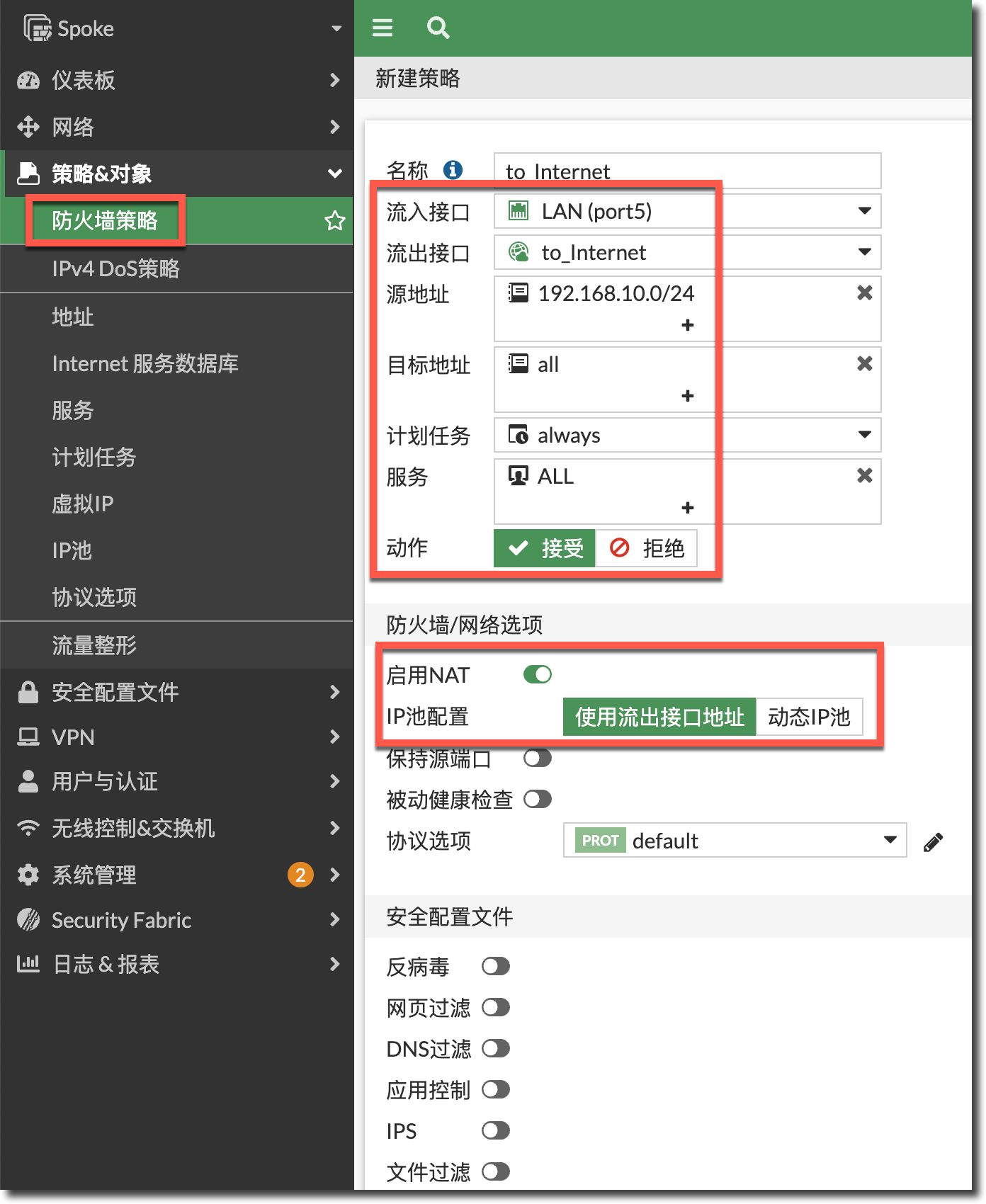Click the info icon next to 名称
This screenshot has height=1204, width=986.
[453, 170]
